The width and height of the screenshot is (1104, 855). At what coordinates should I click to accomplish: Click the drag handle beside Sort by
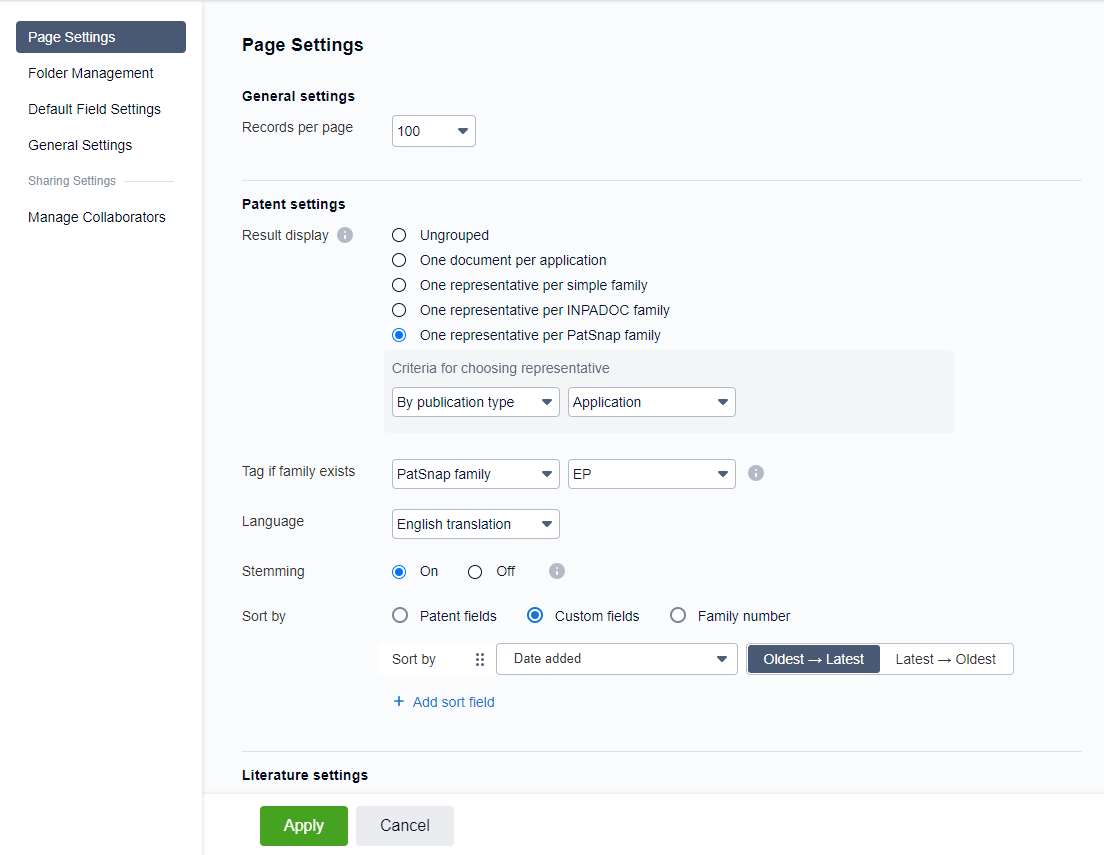480,659
